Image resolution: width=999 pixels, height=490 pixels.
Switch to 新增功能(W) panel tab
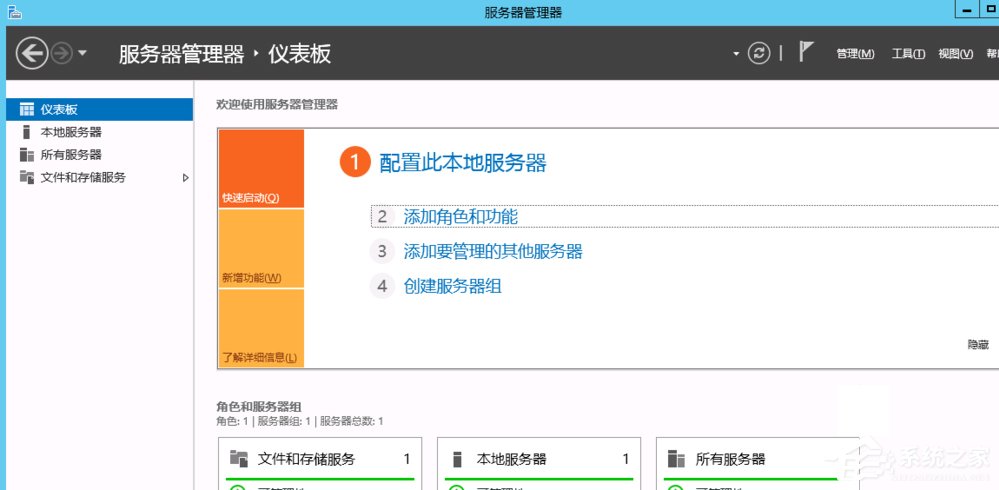[x=252, y=278]
